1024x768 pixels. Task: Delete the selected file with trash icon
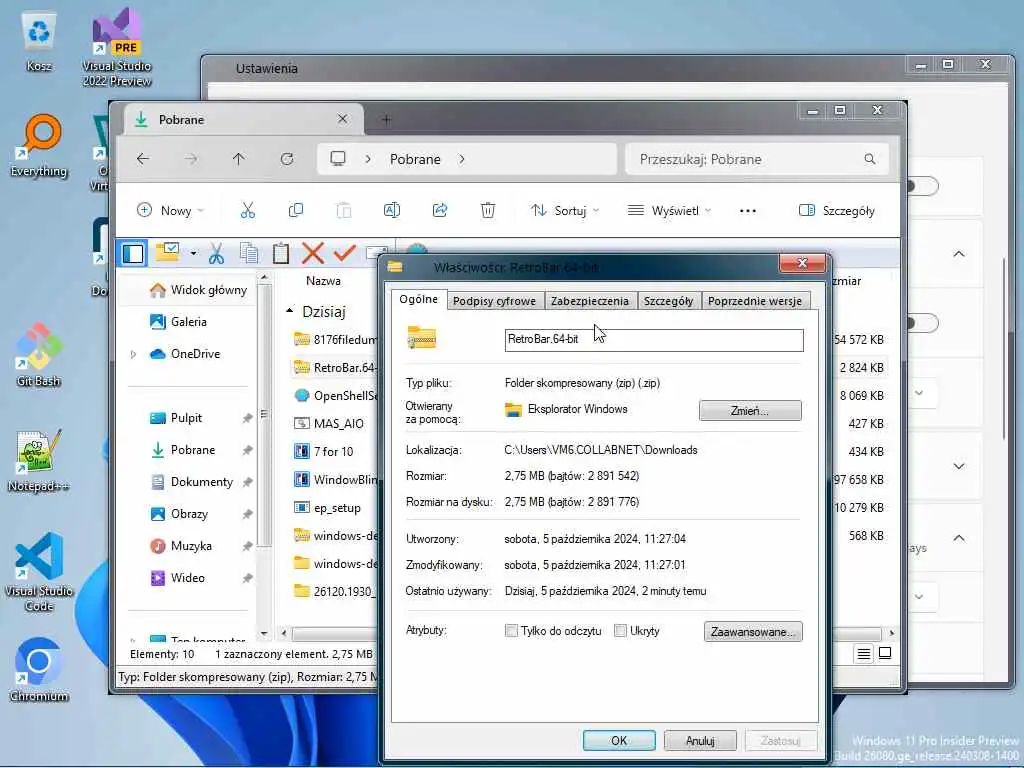(488, 210)
